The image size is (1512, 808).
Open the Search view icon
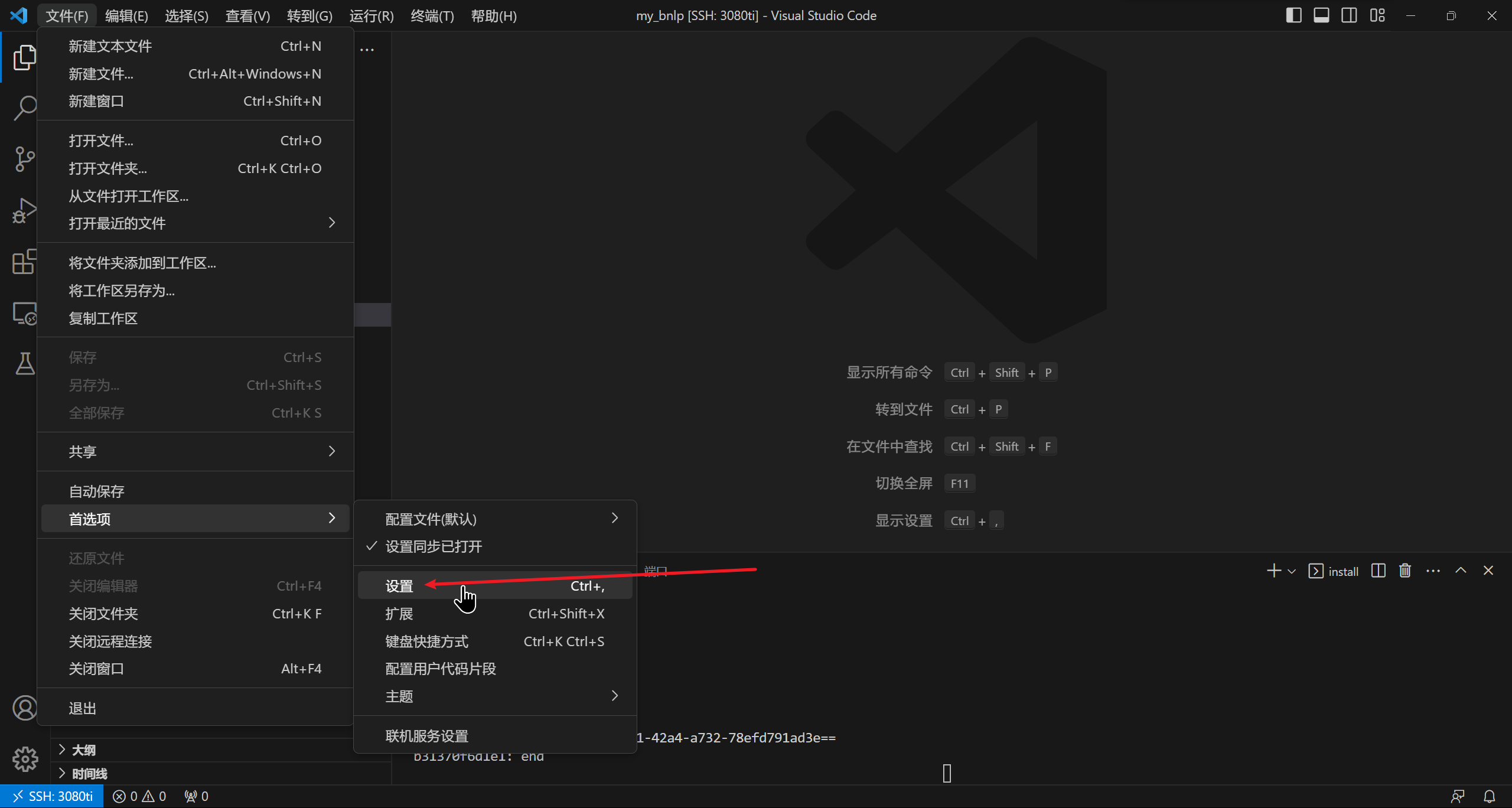click(24, 108)
